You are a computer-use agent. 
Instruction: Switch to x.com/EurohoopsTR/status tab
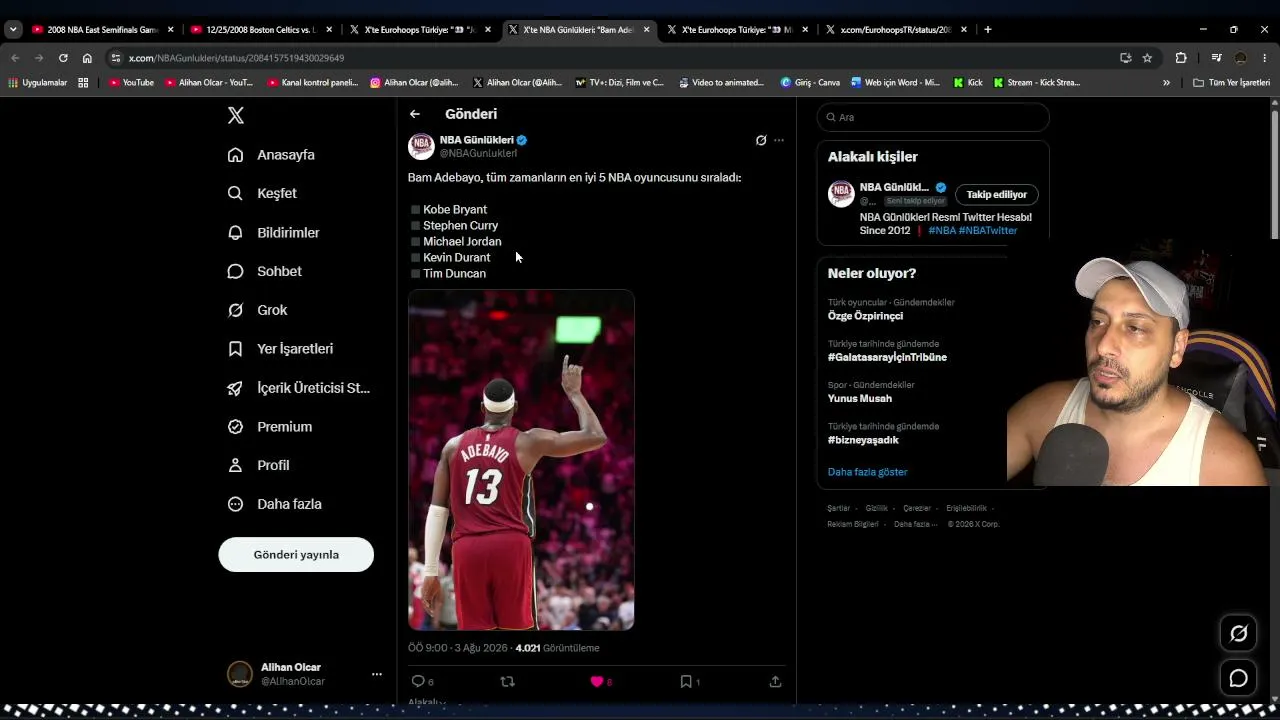pyautogui.click(x=896, y=30)
